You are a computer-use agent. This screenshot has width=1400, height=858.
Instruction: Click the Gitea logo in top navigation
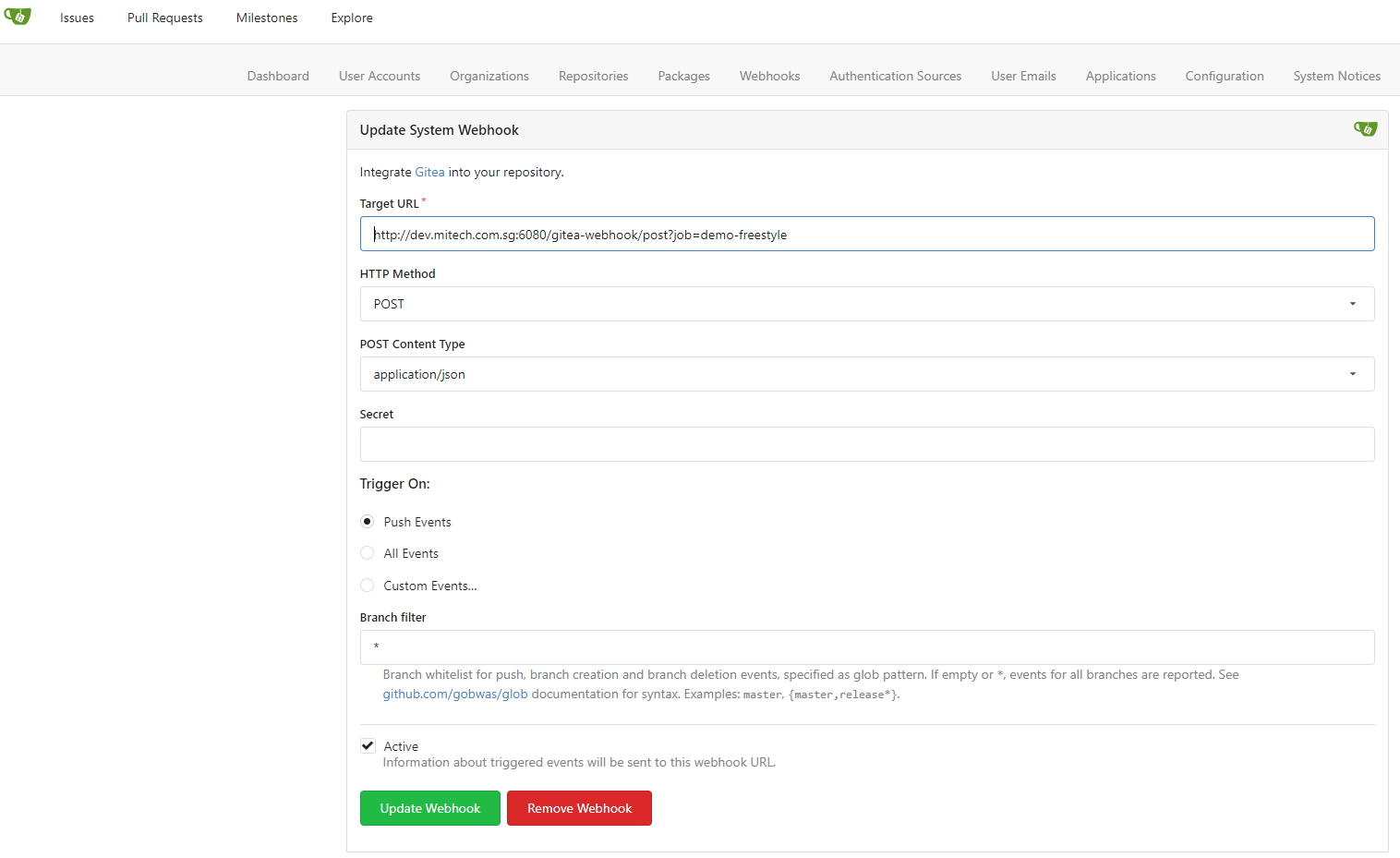pyautogui.click(x=18, y=17)
